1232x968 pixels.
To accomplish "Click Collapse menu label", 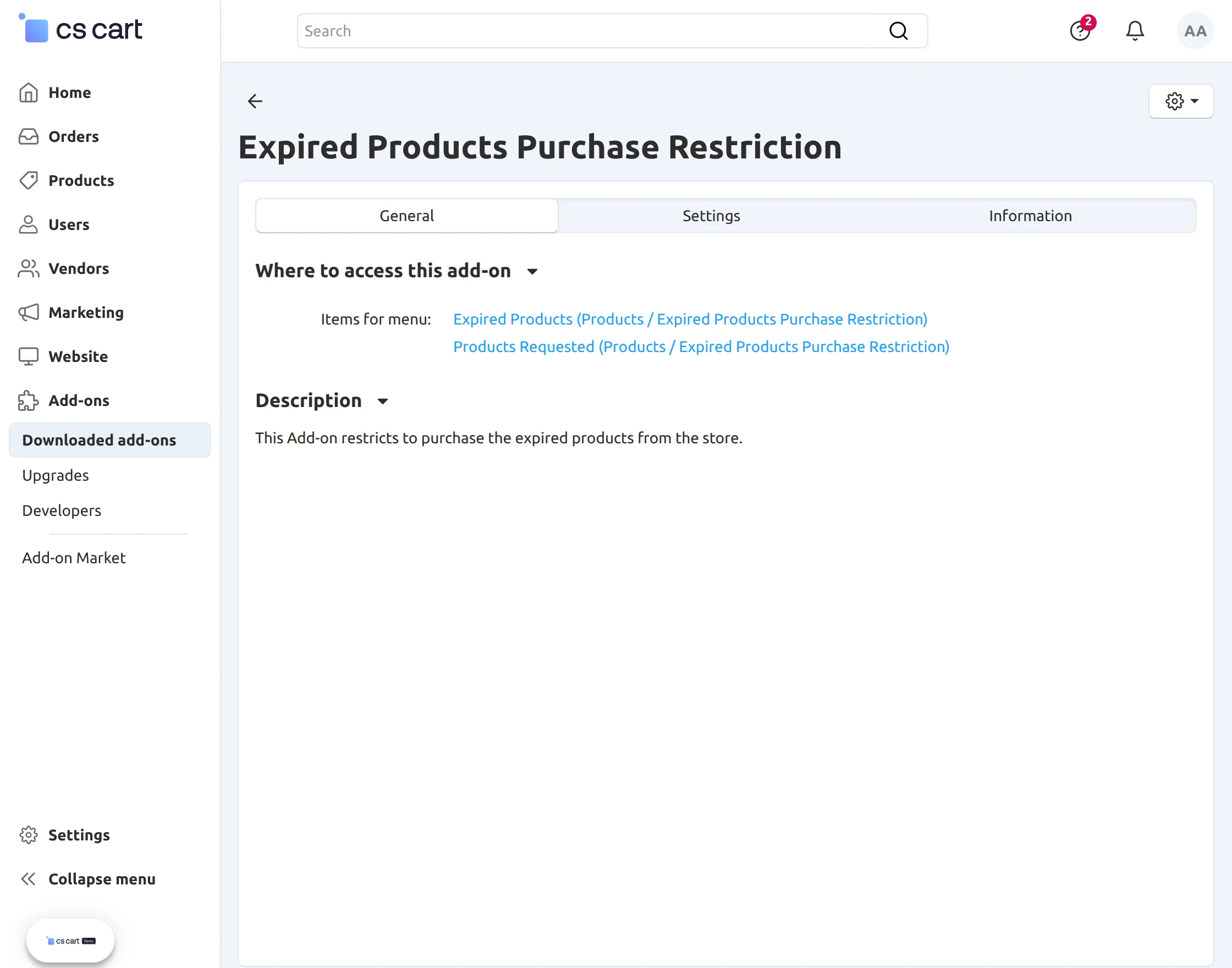I will (102, 879).
